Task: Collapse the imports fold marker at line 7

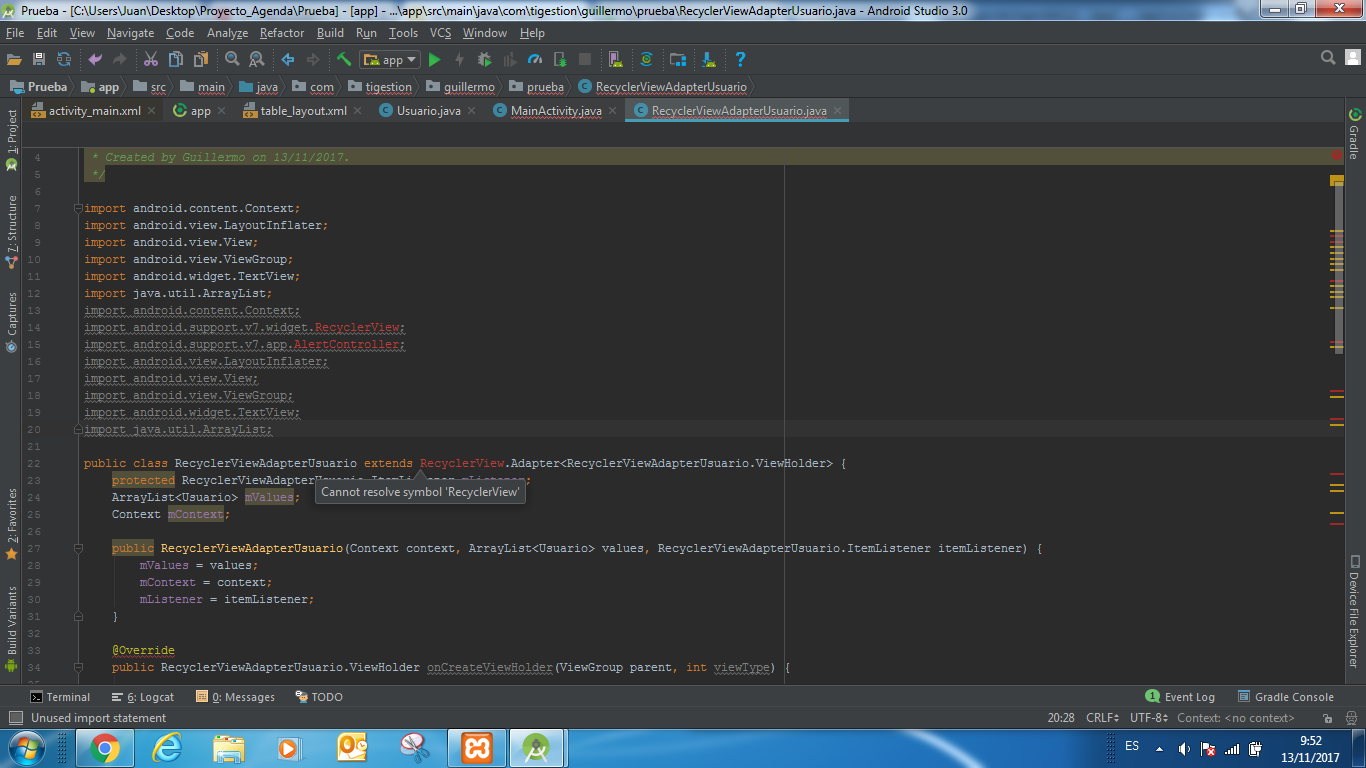Action: click(x=77, y=208)
